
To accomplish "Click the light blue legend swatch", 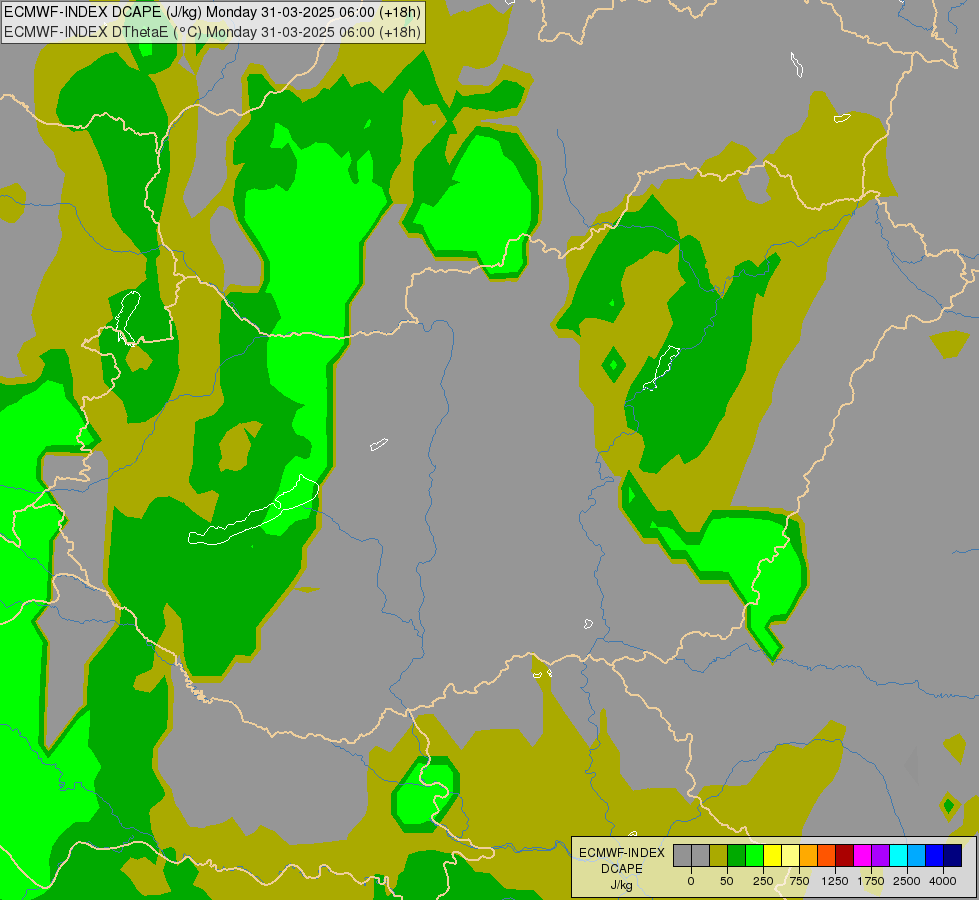I will [x=917, y=856].
